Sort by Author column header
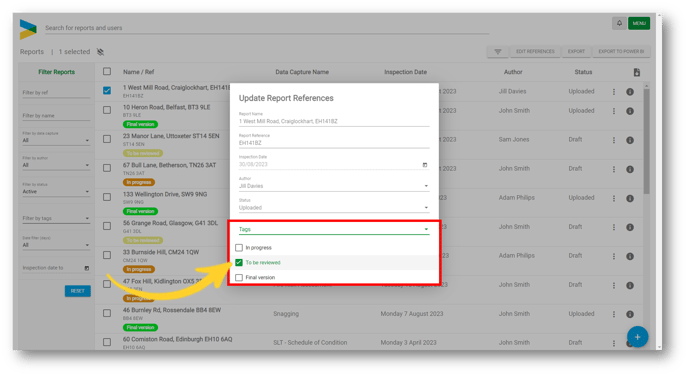 (513, 72)
